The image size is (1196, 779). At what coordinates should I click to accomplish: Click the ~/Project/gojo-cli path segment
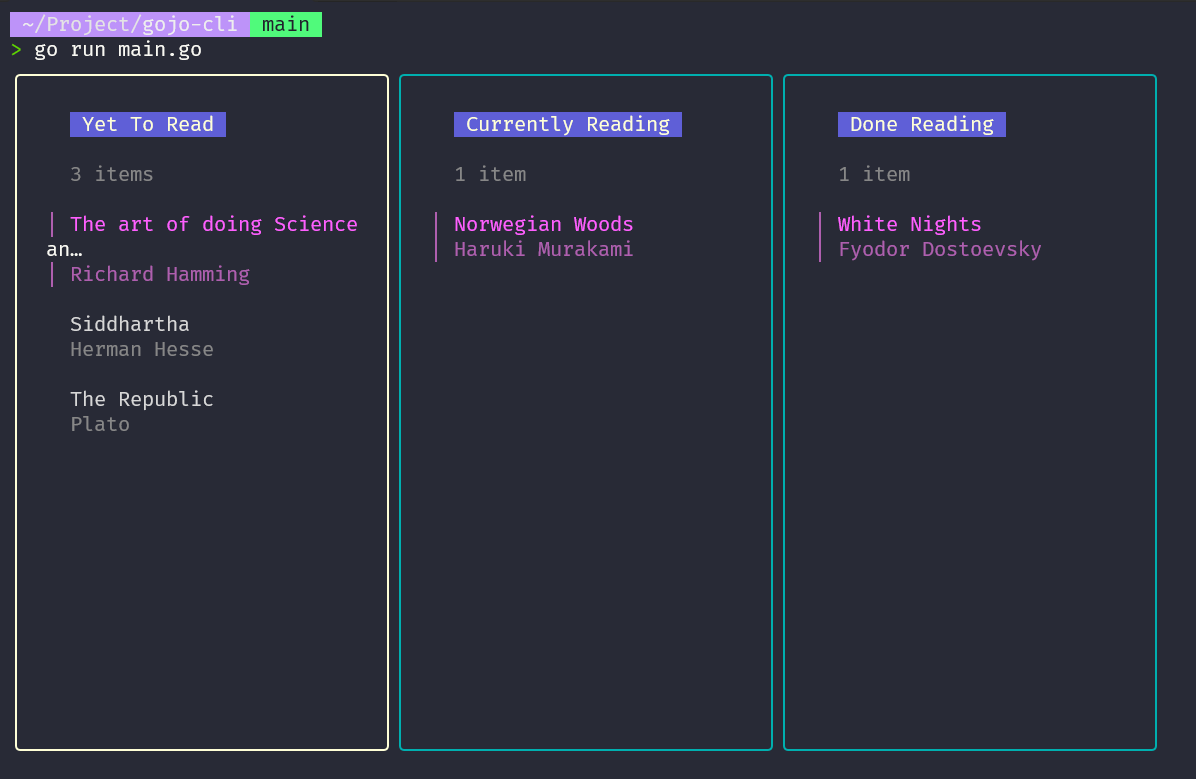pos(130,24)
